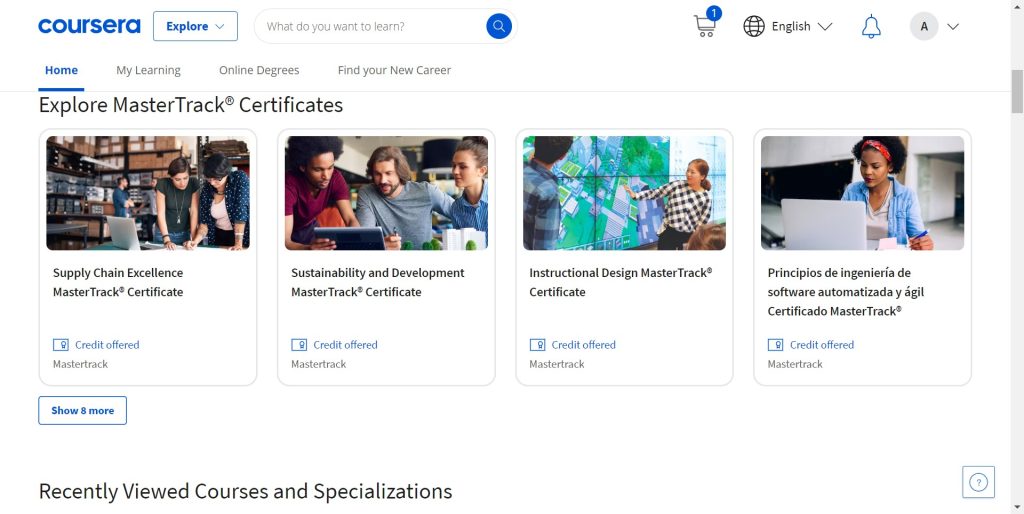1024x514 pixels.
Task: Click the Supply Chain credit offered icon
Action: (x=61, y=345)
